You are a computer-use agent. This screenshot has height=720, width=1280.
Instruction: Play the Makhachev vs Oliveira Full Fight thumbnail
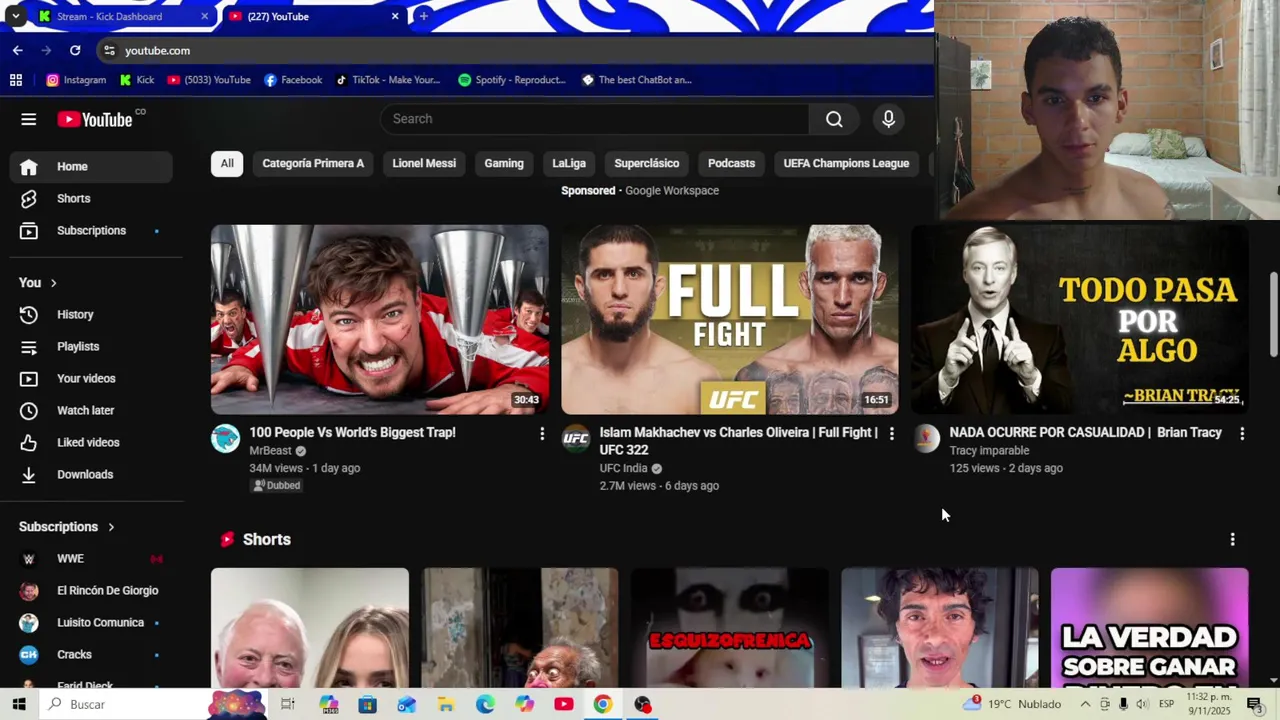[x=730, y=319]
